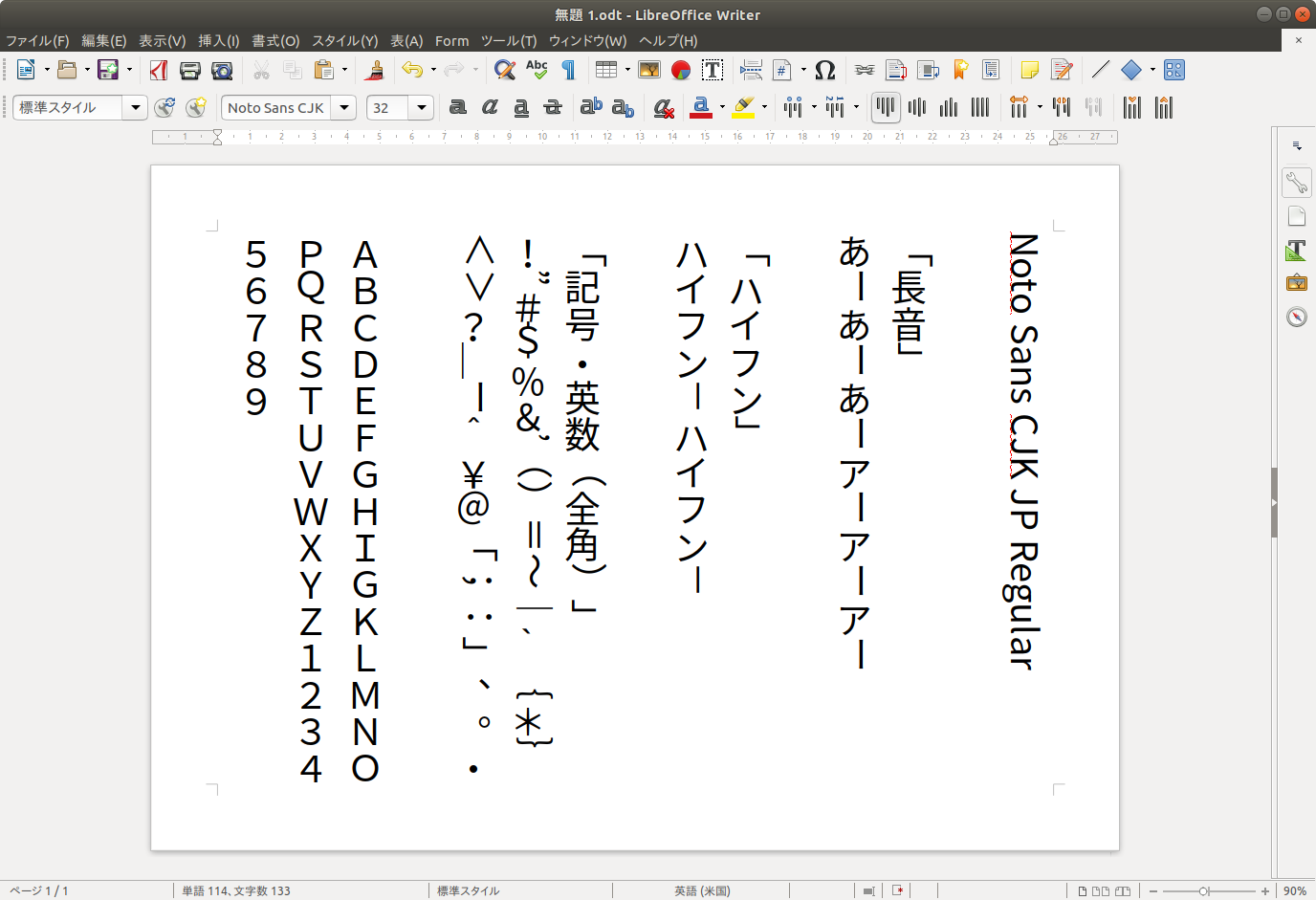Insert an image with the picture icon
Screen dimensions: 1316x900
point(649,70)
